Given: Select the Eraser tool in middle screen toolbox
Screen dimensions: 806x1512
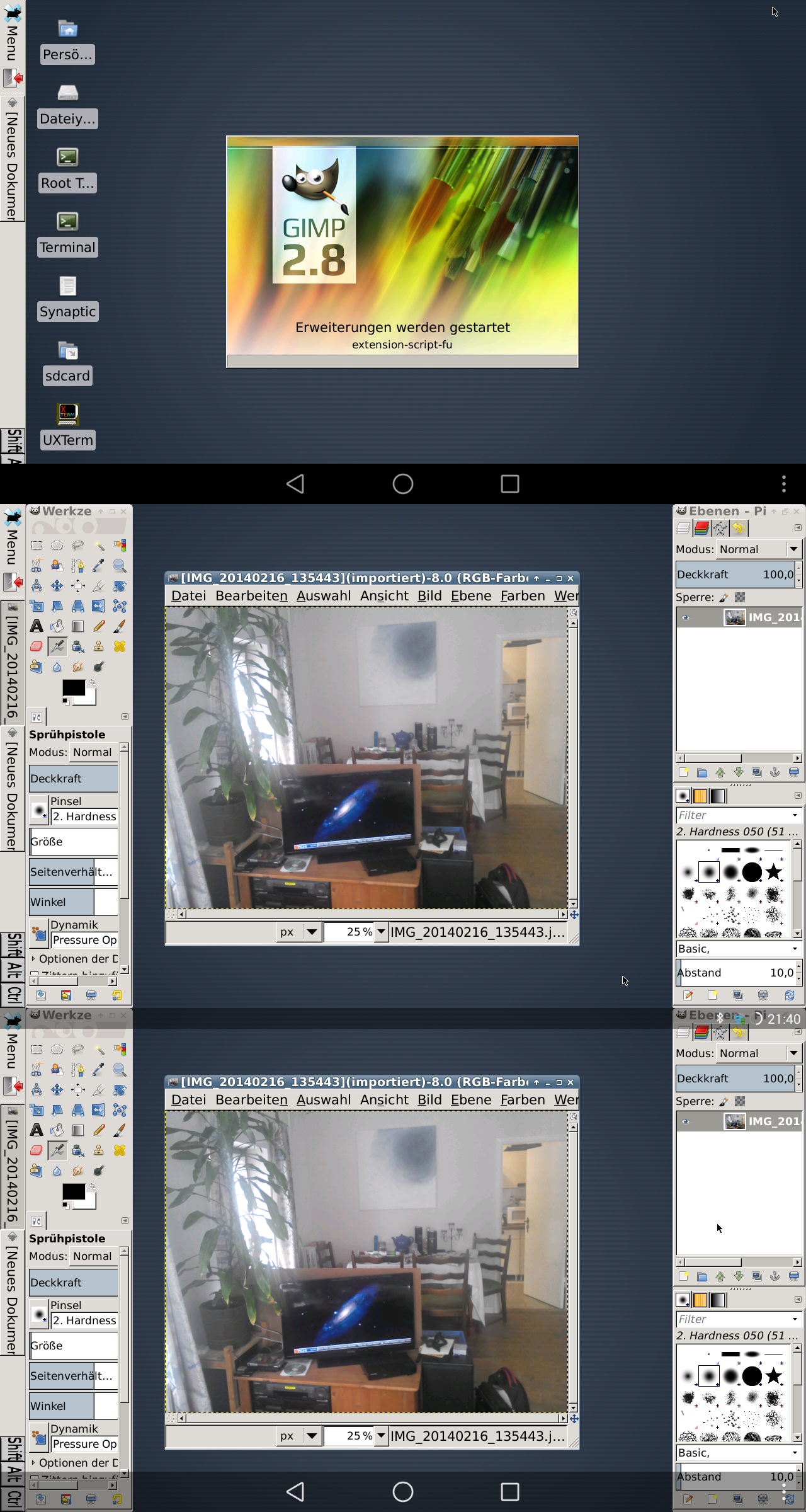Looking at the screenshot, I should pos(37,646).
